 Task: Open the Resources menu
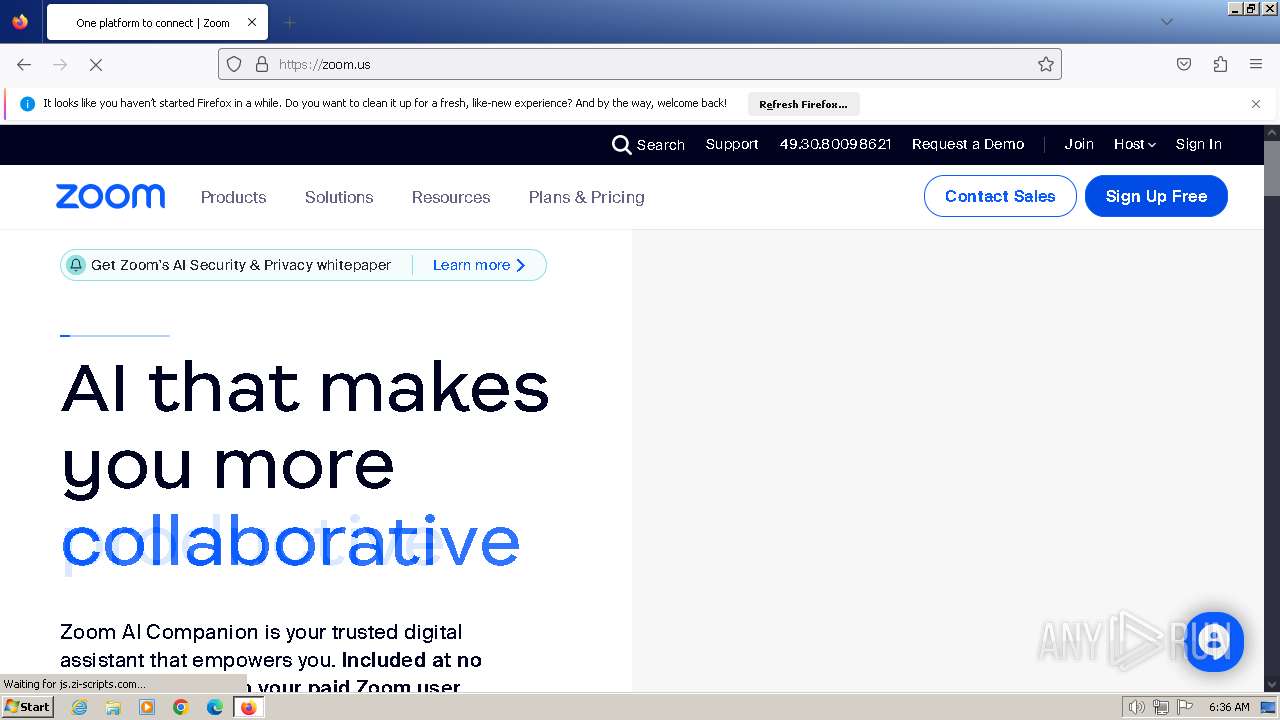point(451,197)
